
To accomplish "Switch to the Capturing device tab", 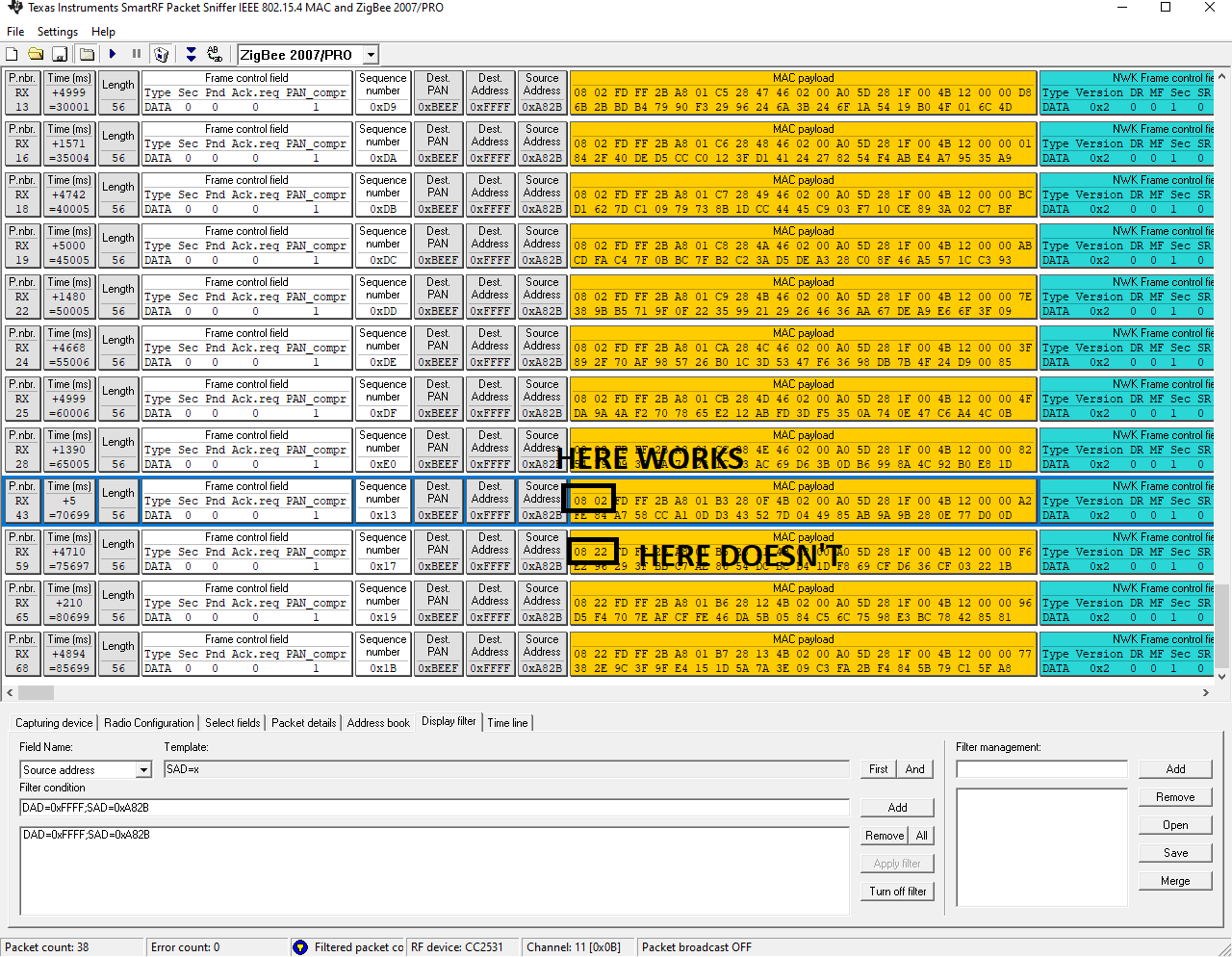I will [54, 723].
